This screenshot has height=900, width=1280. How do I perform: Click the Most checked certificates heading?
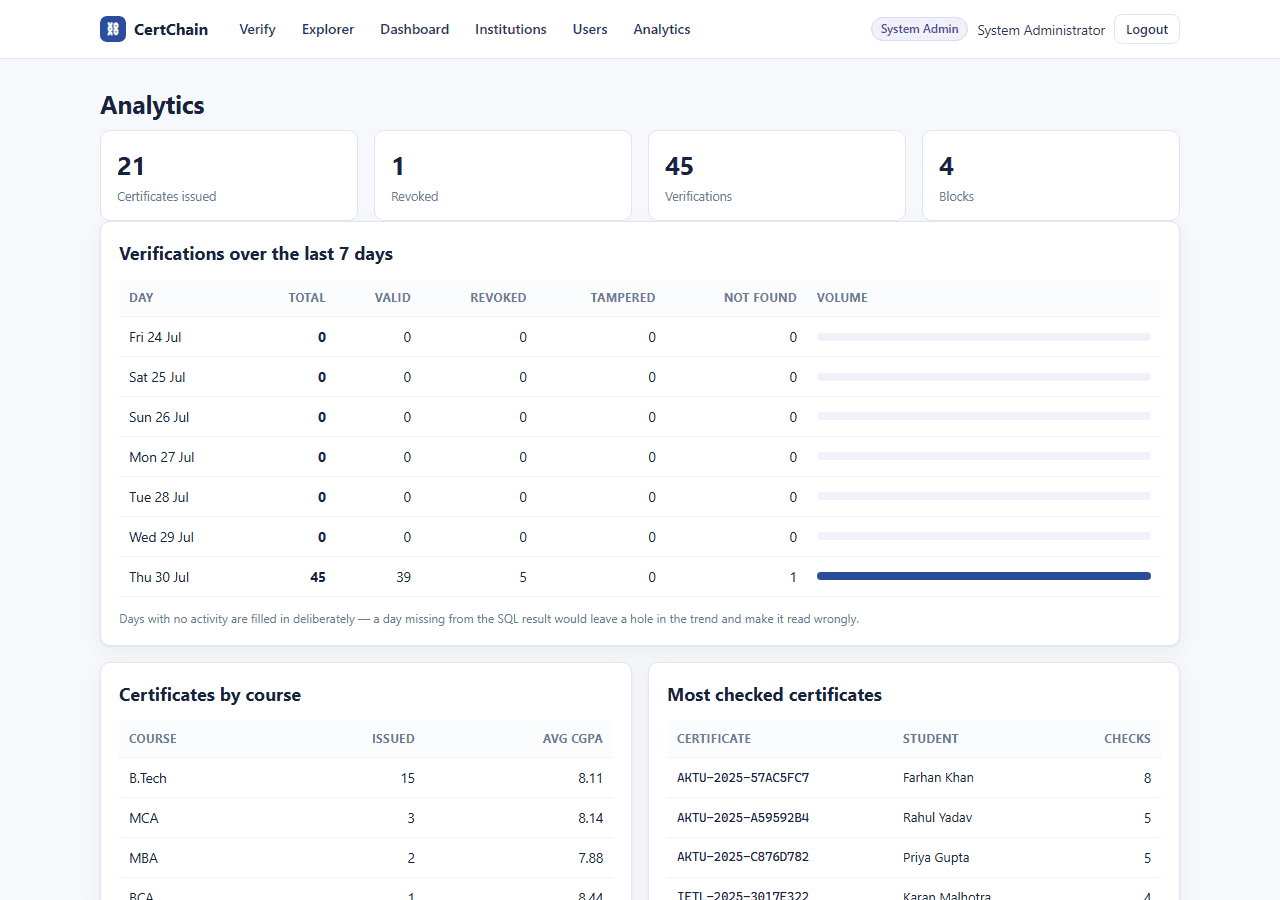coord(774,695)
